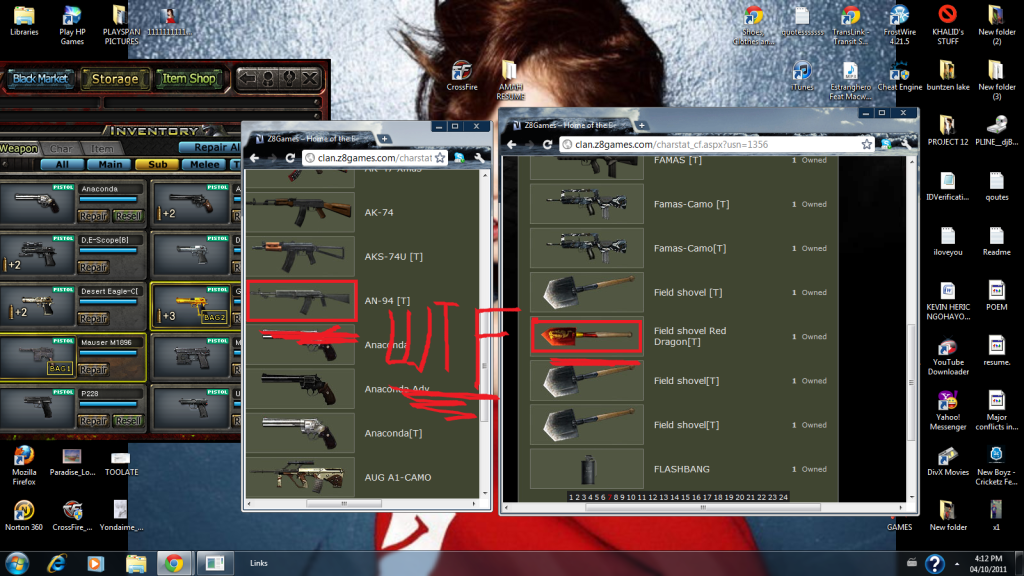
Task: Switch to the Char inventory tab
Action: point(61,148)
